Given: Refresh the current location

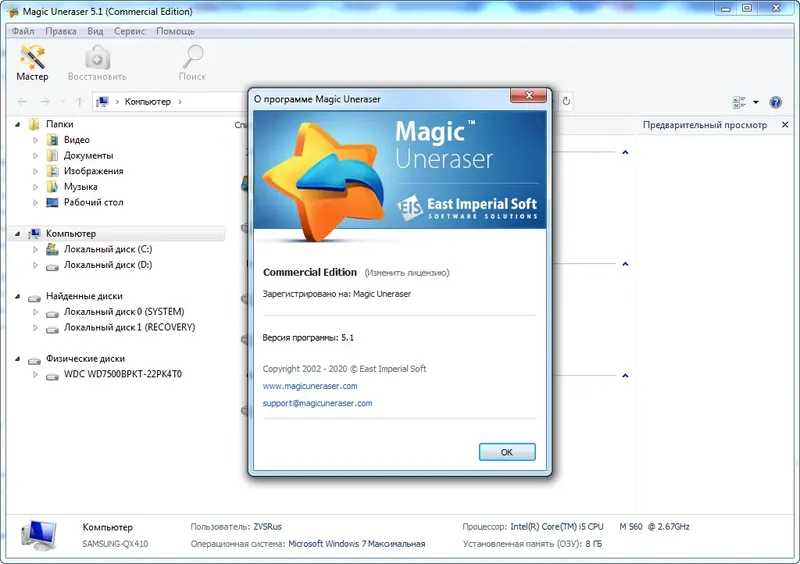Looking at the screenshot, I should [x=566, y=101].
